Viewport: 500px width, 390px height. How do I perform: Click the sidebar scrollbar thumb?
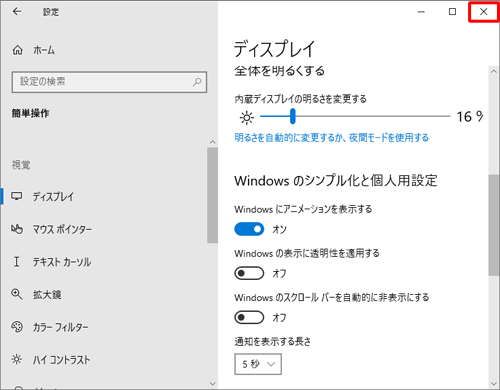(x=212, y=195)
